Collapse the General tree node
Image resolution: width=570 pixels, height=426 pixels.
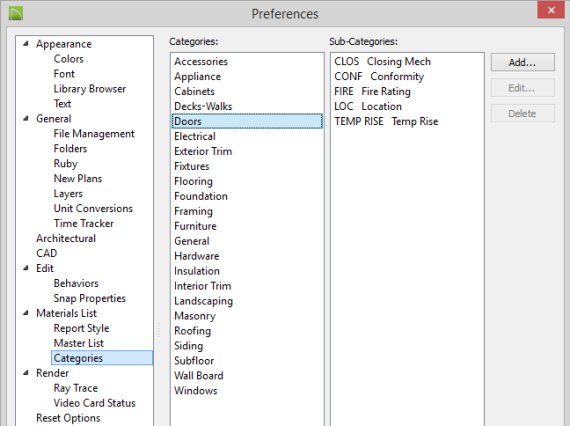tap(25, 118)
